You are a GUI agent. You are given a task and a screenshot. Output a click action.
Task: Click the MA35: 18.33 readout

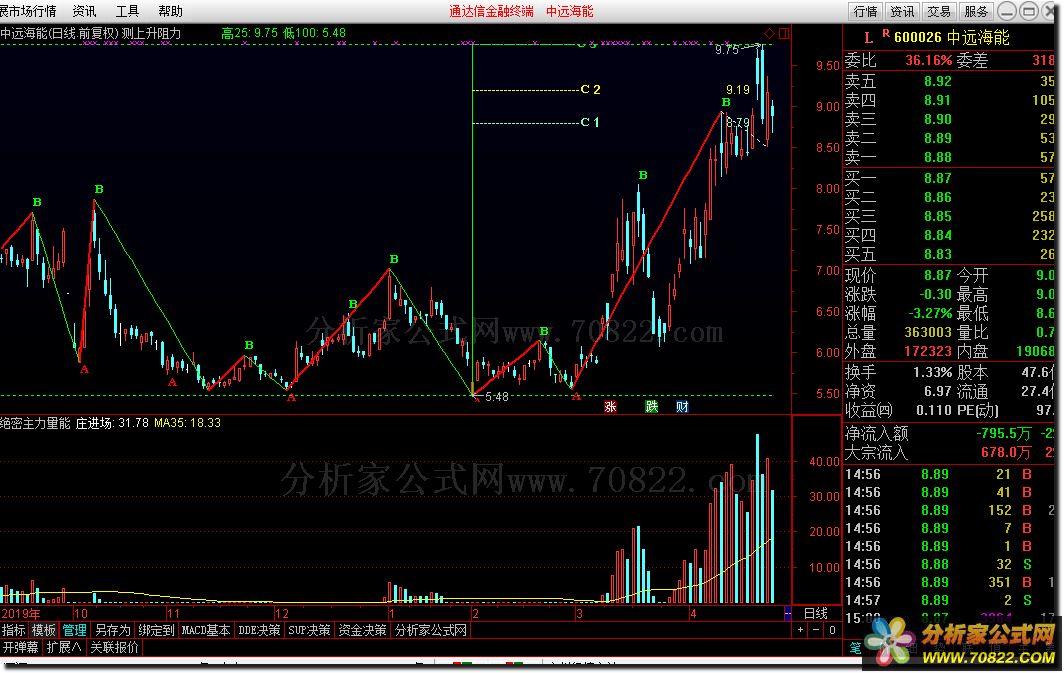click(x=187, y=423)
